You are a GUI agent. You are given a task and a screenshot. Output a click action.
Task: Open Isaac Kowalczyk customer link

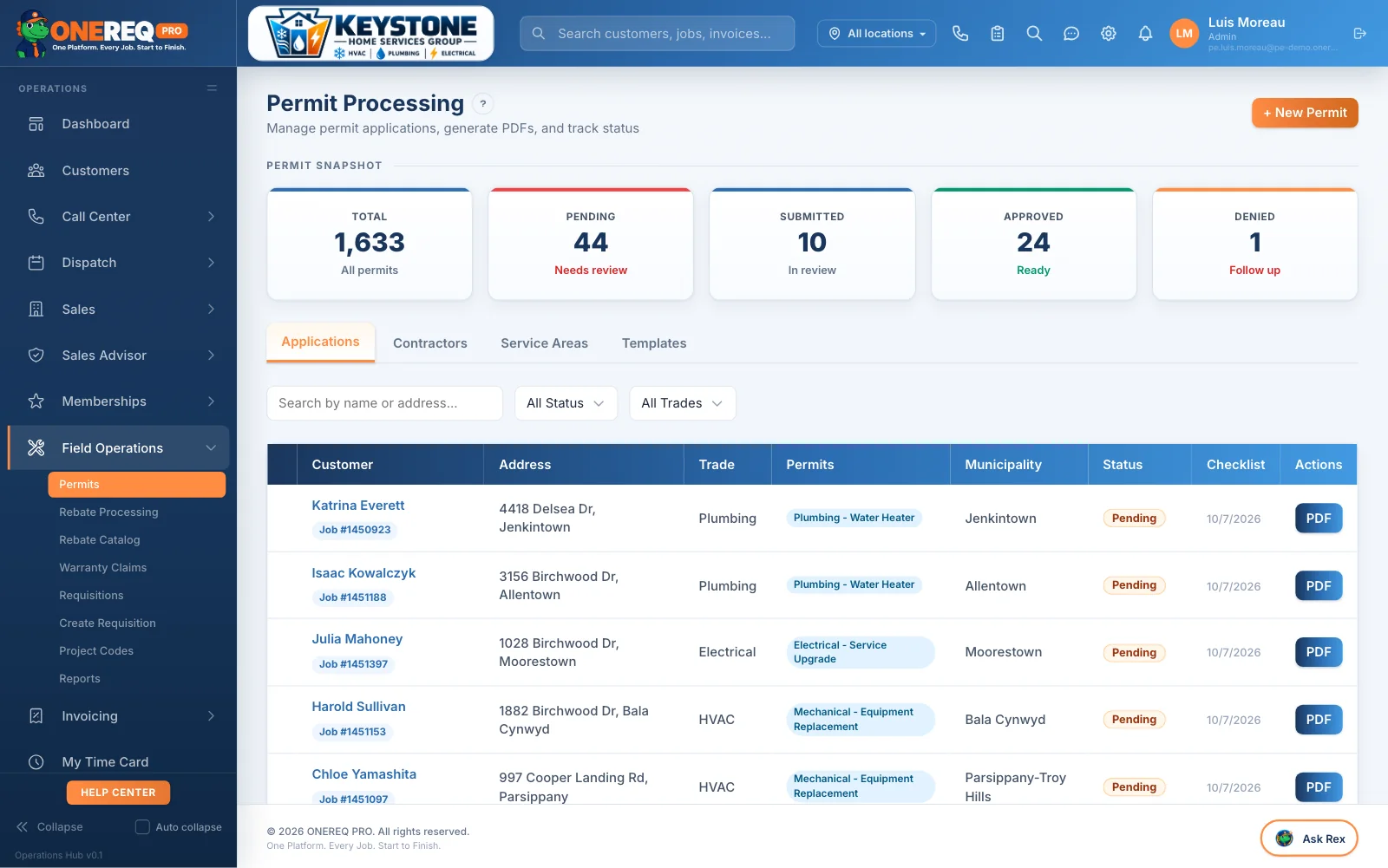tap(363, 573)
